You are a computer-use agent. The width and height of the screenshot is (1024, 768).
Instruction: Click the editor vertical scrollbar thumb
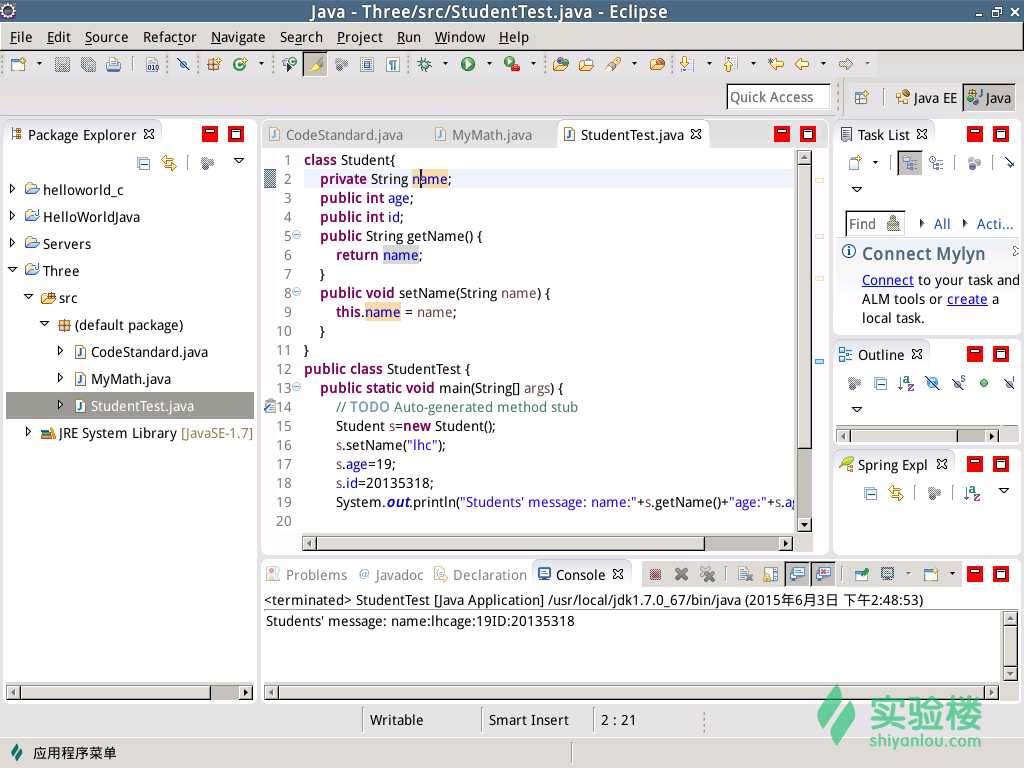(804, 306)
